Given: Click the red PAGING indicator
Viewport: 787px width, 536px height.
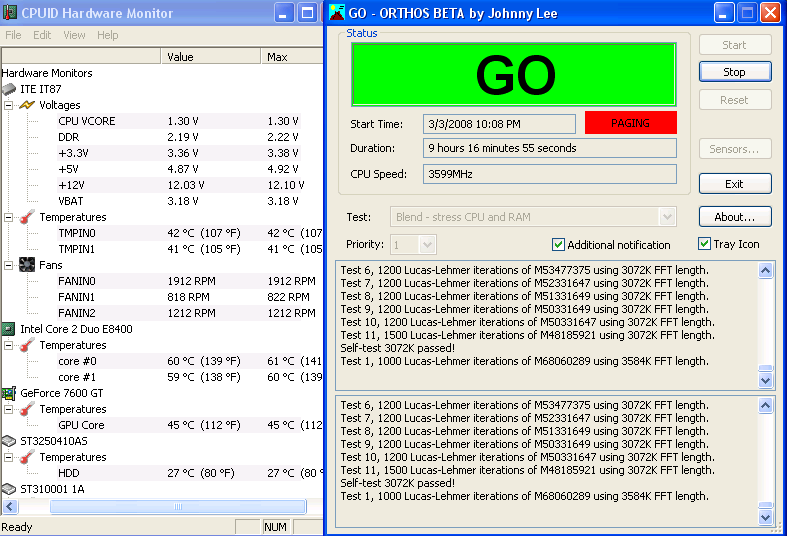Looking at the screenshot, I should (x=631, y=123).
